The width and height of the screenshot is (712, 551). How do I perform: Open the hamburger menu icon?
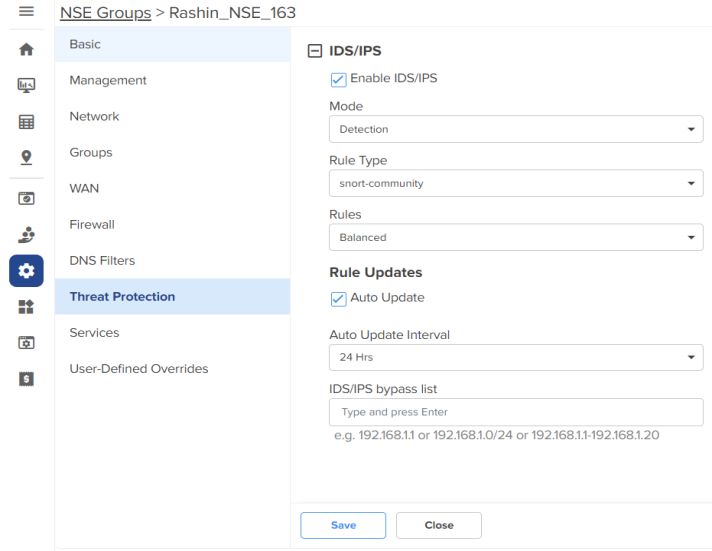point(26,11)
